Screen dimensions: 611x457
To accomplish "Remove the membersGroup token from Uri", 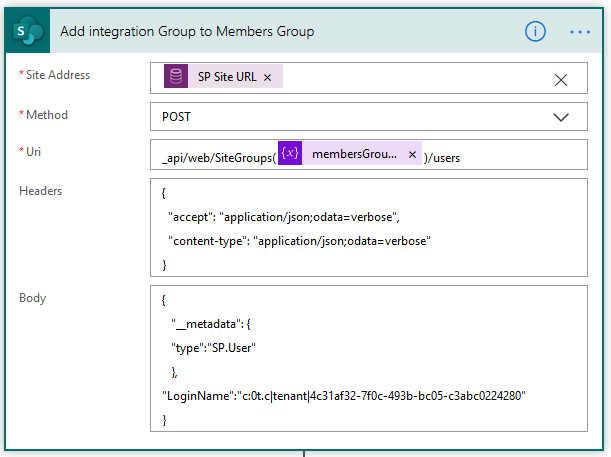I will point(412,155).
